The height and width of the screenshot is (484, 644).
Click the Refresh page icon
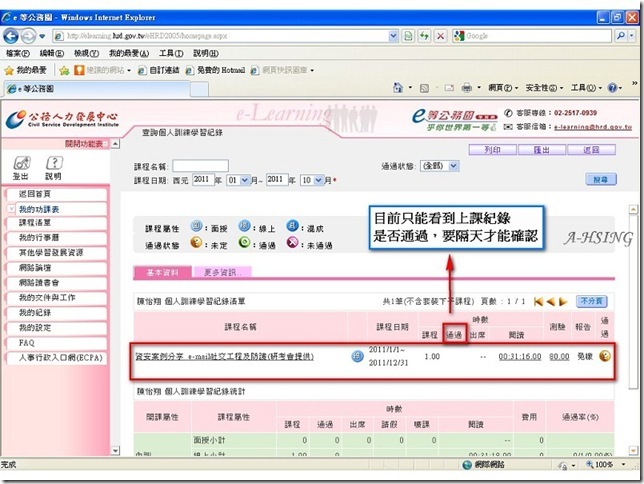[x=424, y=36]
